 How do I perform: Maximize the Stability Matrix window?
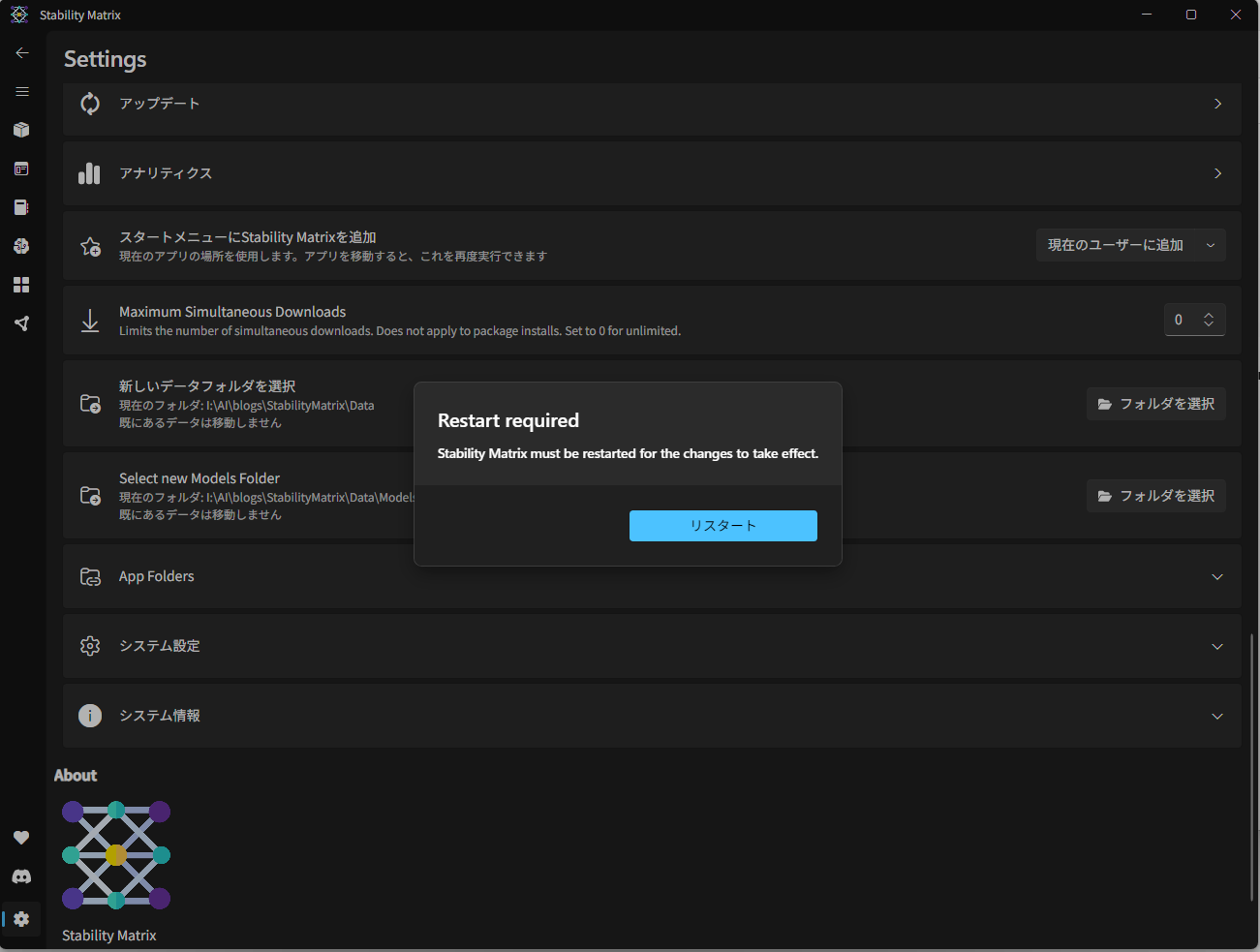click(1191, 15)
